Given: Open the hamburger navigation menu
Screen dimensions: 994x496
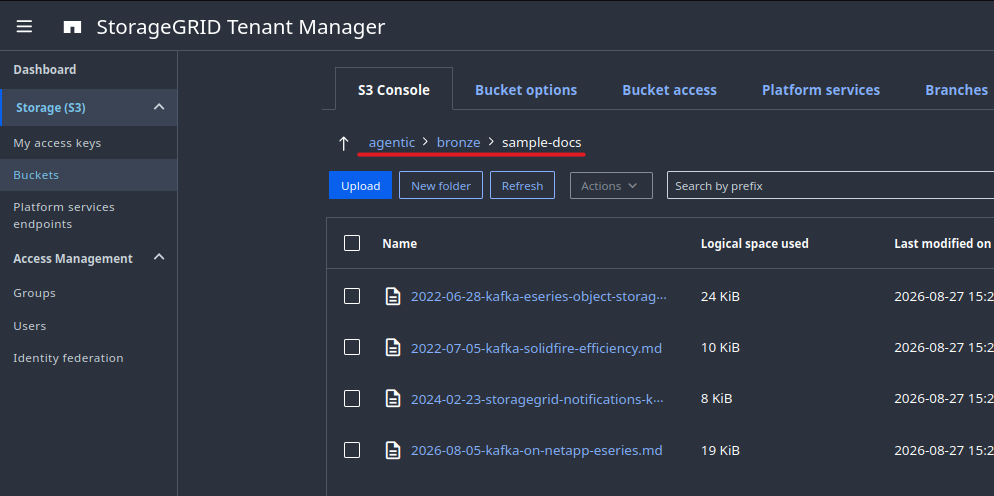Looking at the screenshot, I should [25, 27].
